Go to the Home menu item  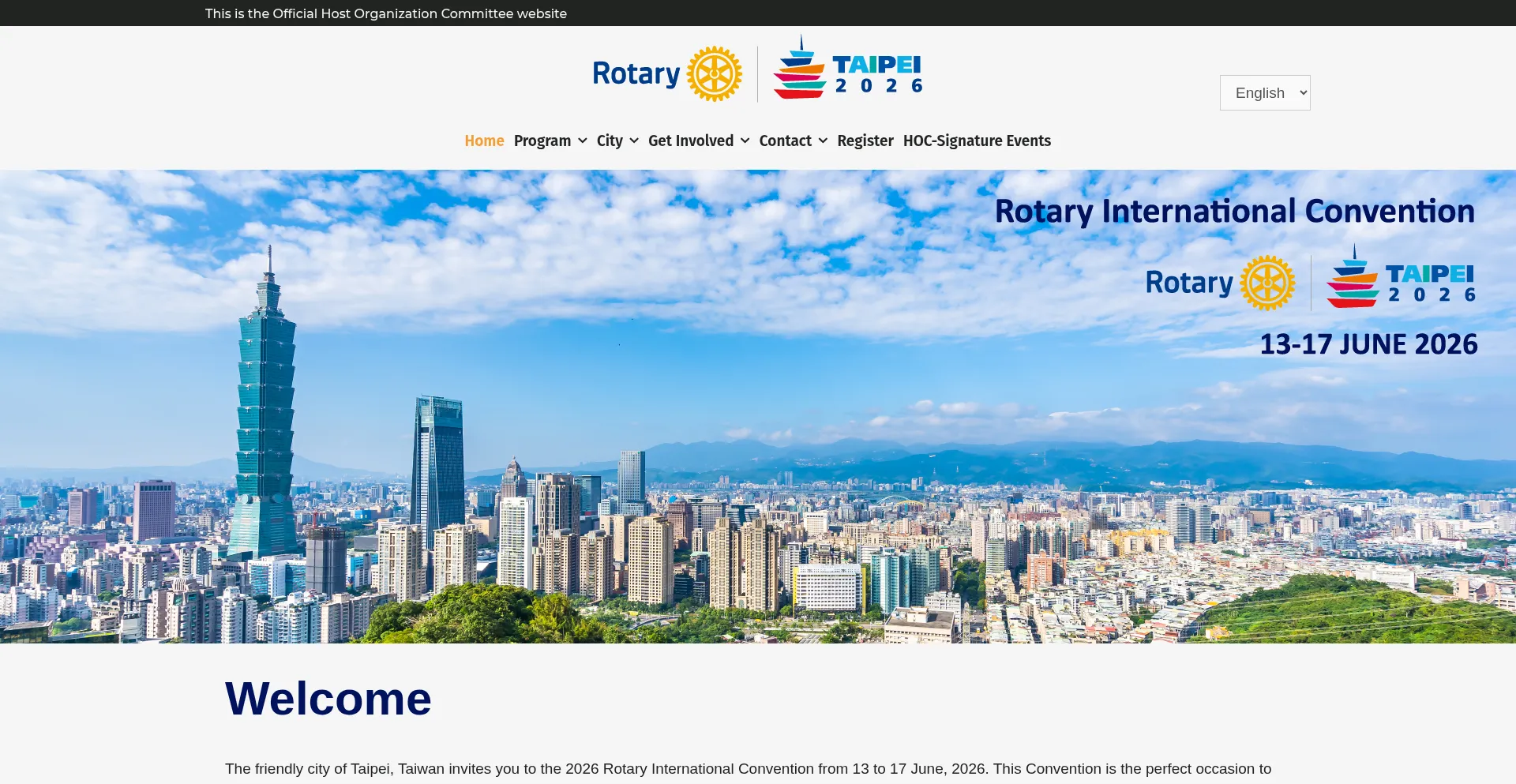(484, 141)
